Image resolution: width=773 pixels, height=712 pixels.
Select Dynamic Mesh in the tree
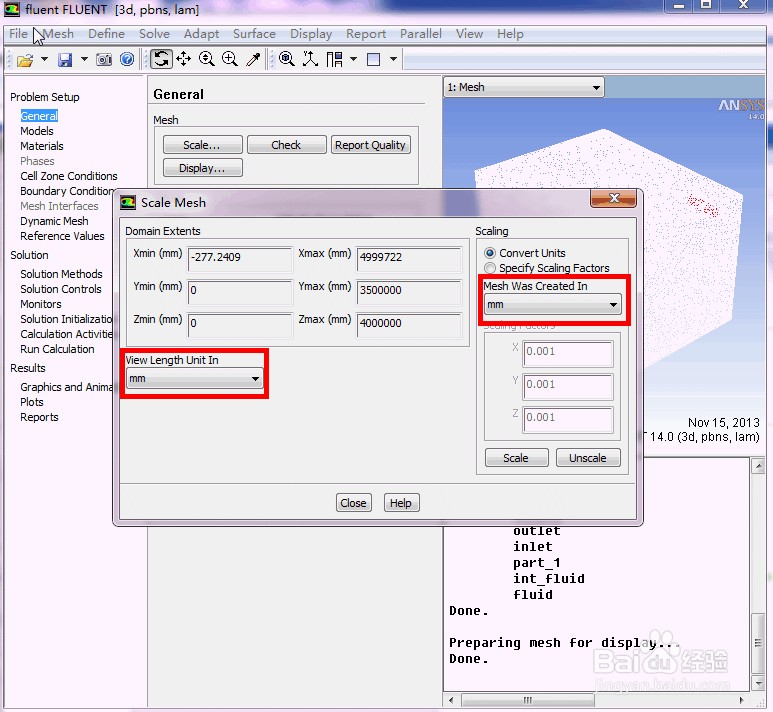(54, 221)
